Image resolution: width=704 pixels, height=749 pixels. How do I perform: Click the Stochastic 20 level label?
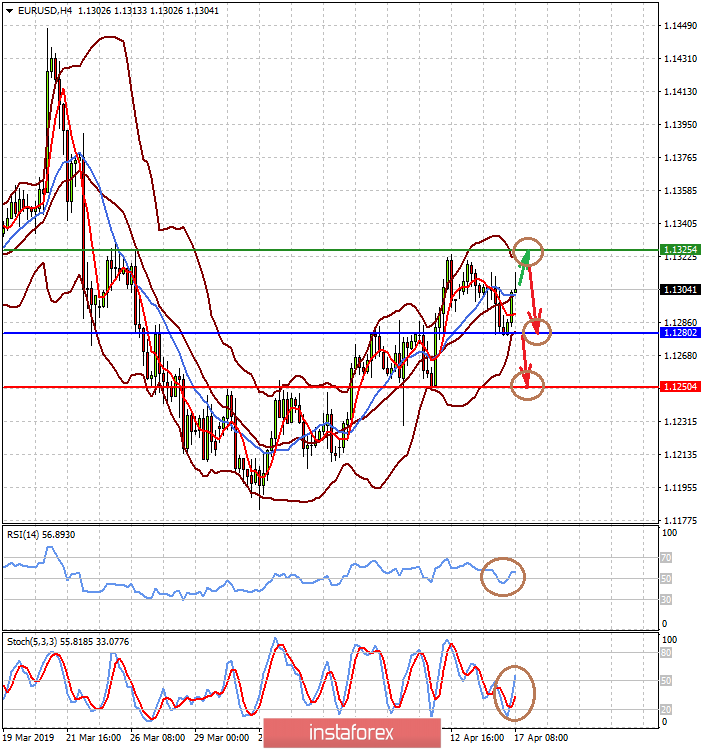666,709
